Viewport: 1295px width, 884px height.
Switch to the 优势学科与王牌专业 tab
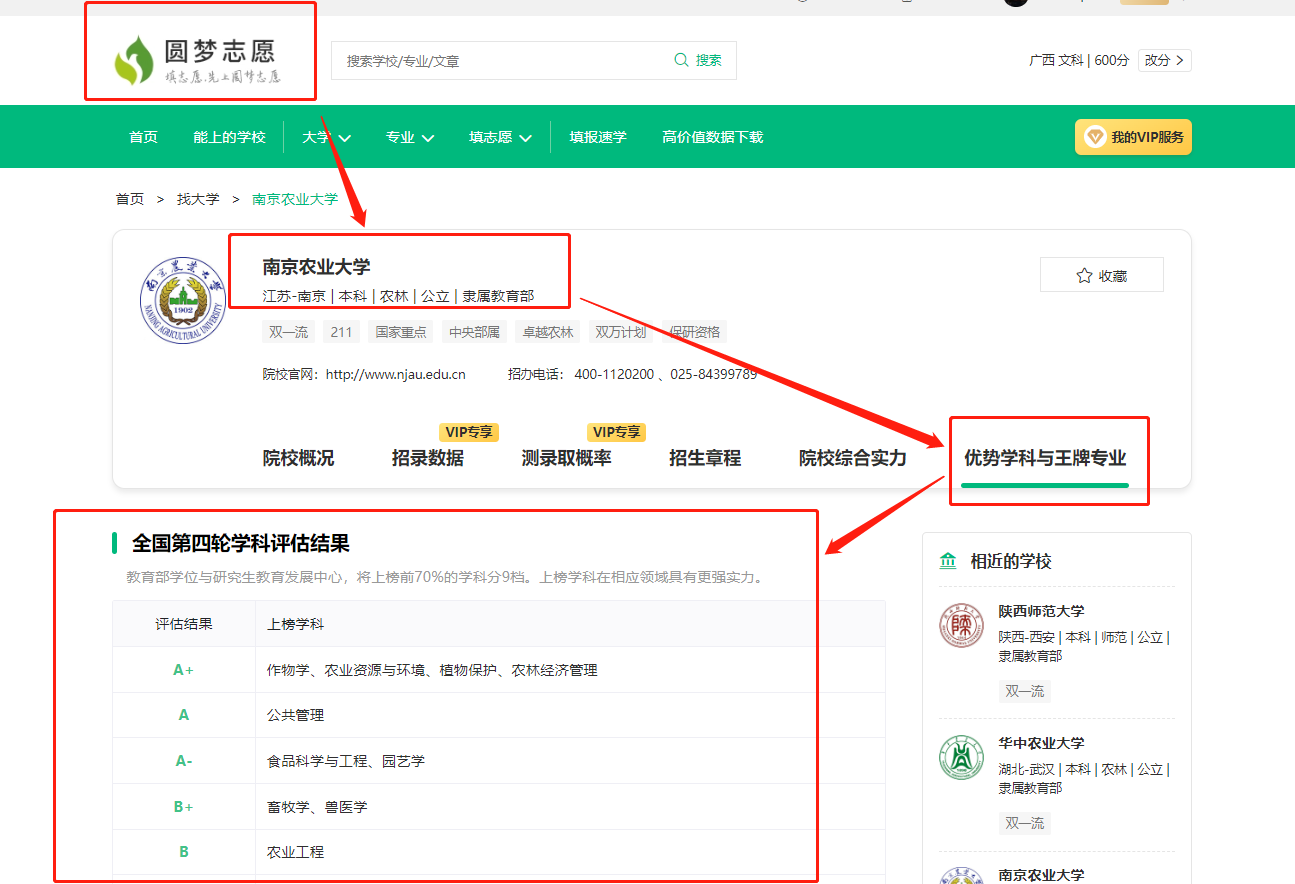[1045, 458]
